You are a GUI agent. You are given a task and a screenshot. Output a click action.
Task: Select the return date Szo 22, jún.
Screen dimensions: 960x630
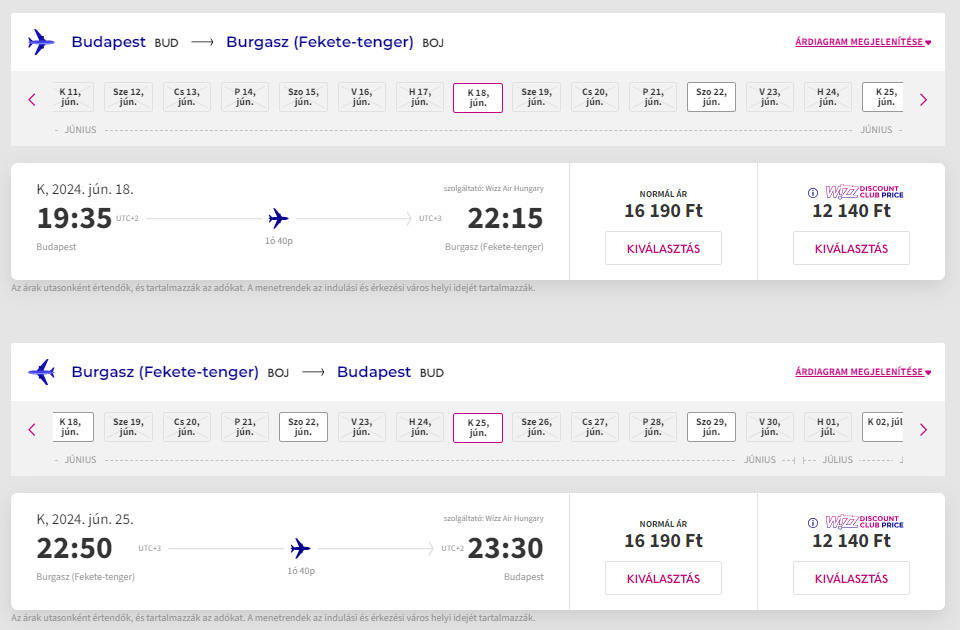click(x=303, y=427)
